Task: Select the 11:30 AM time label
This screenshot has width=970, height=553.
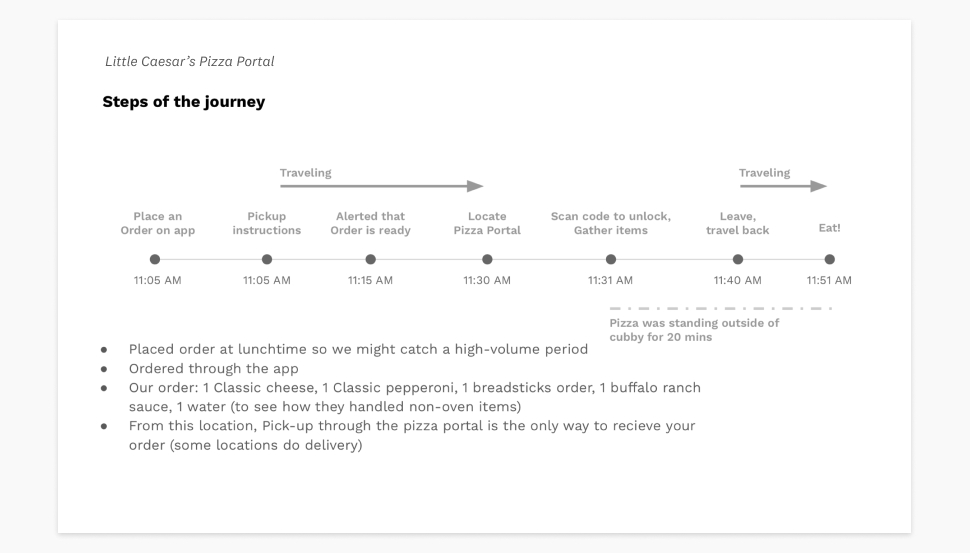Action: pos(487,280)
